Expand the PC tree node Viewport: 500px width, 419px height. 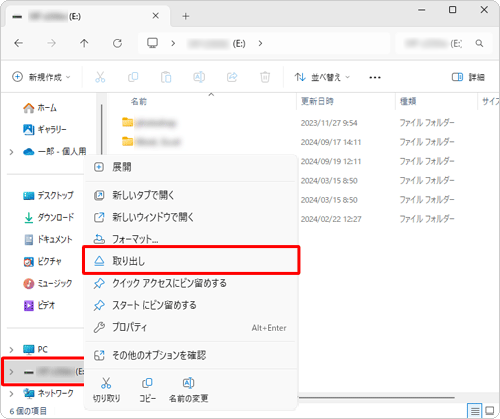12,350
